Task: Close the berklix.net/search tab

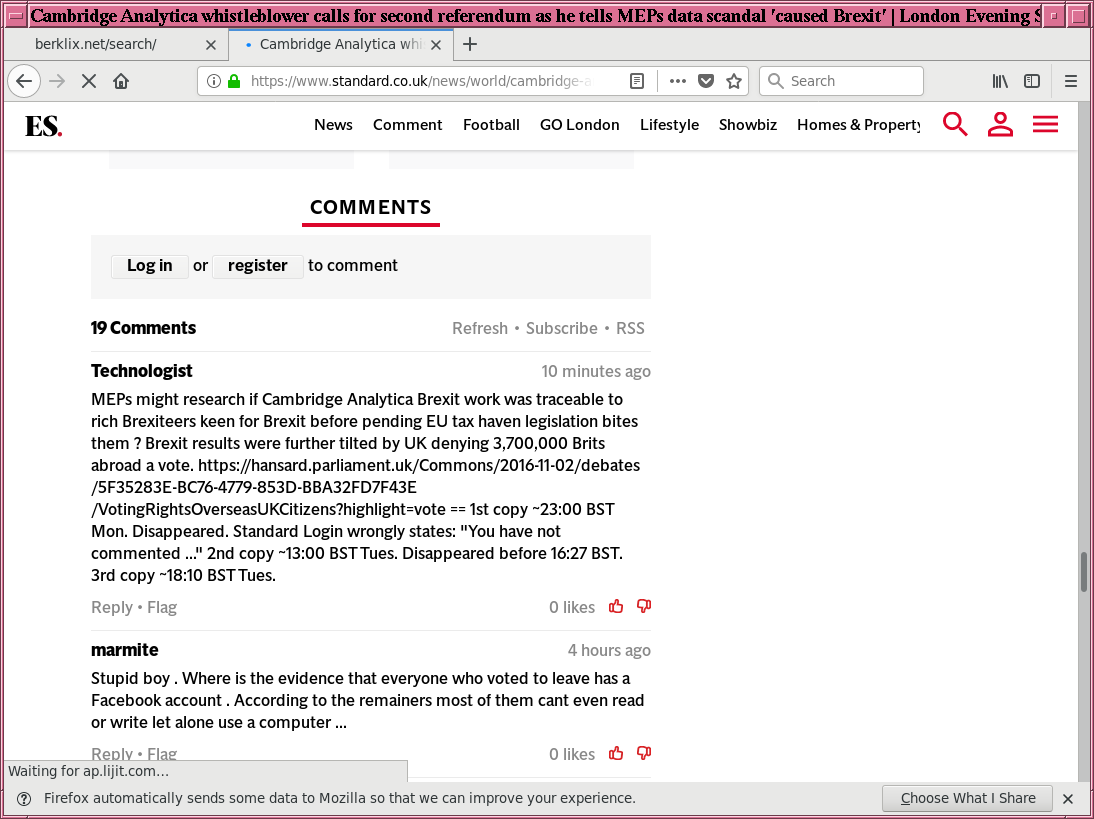Action: [211, 45]
